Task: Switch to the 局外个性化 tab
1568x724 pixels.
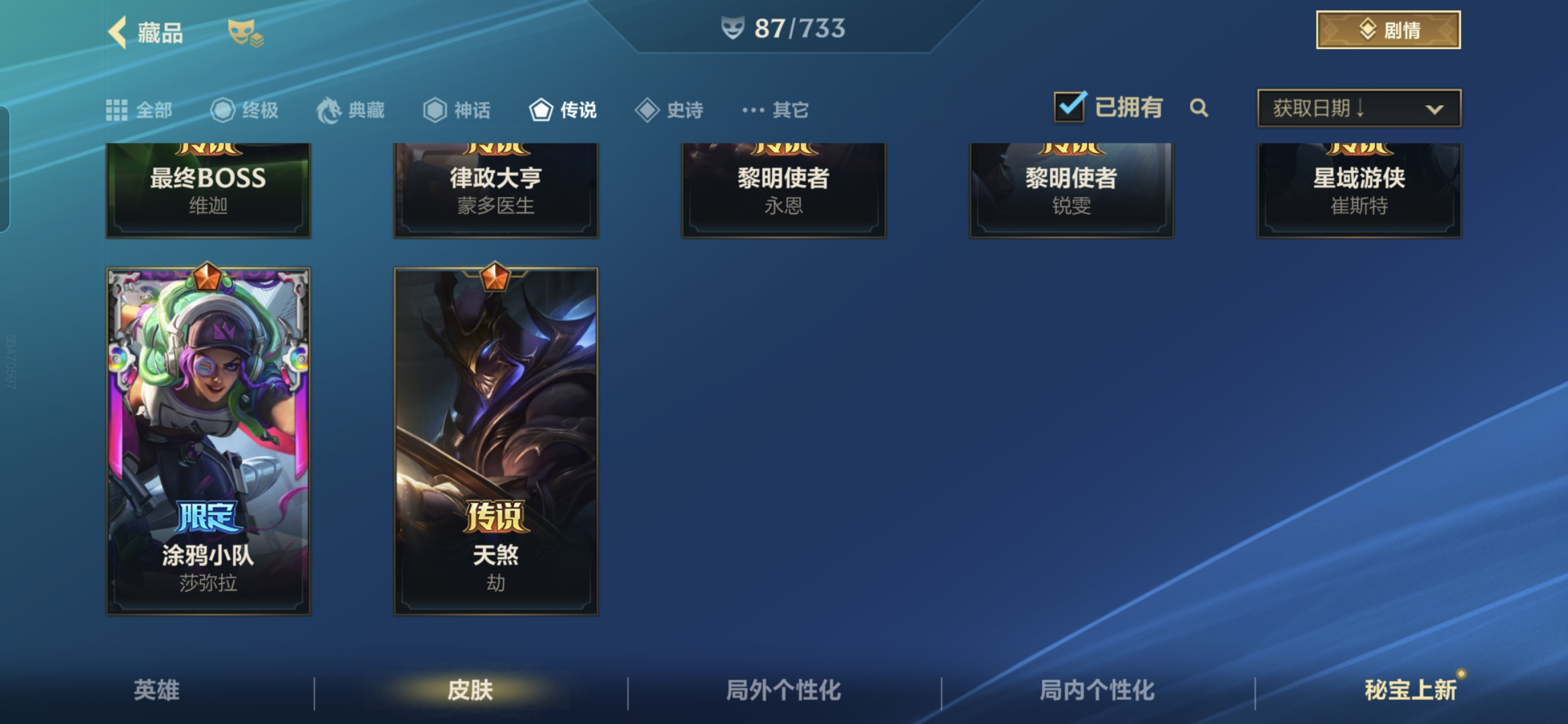Action: [783, 690]
